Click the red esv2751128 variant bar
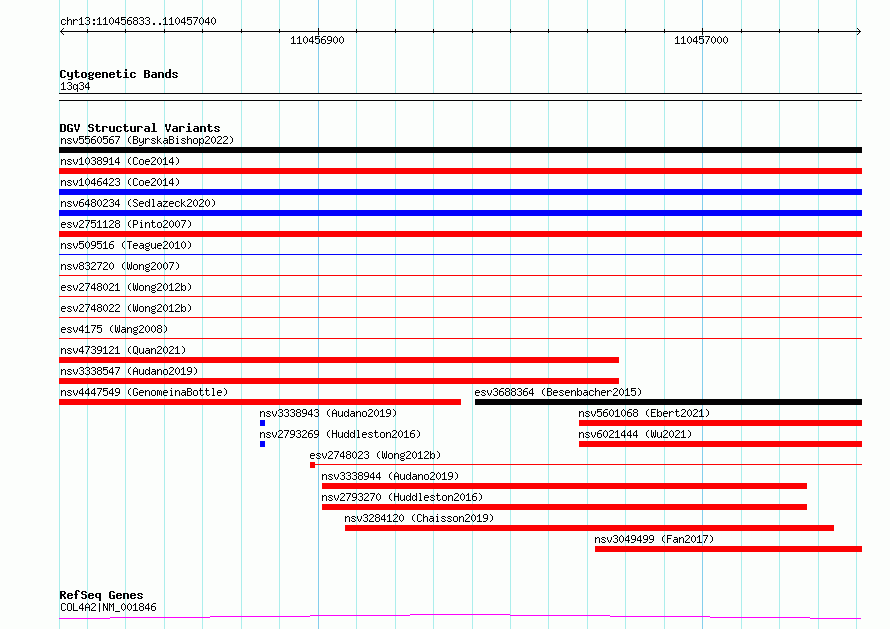 [x=460, y=234]
